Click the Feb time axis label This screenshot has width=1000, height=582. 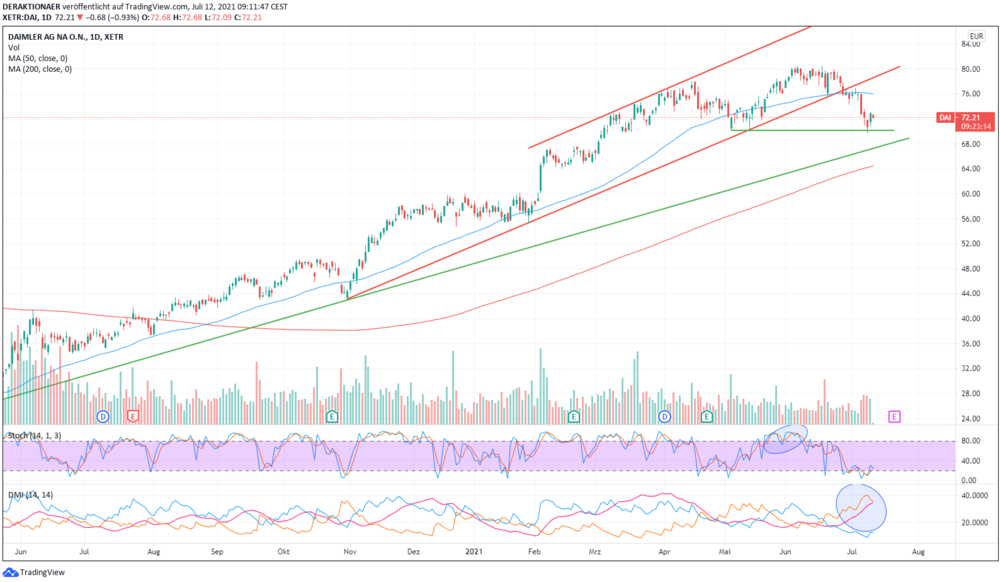534,551
